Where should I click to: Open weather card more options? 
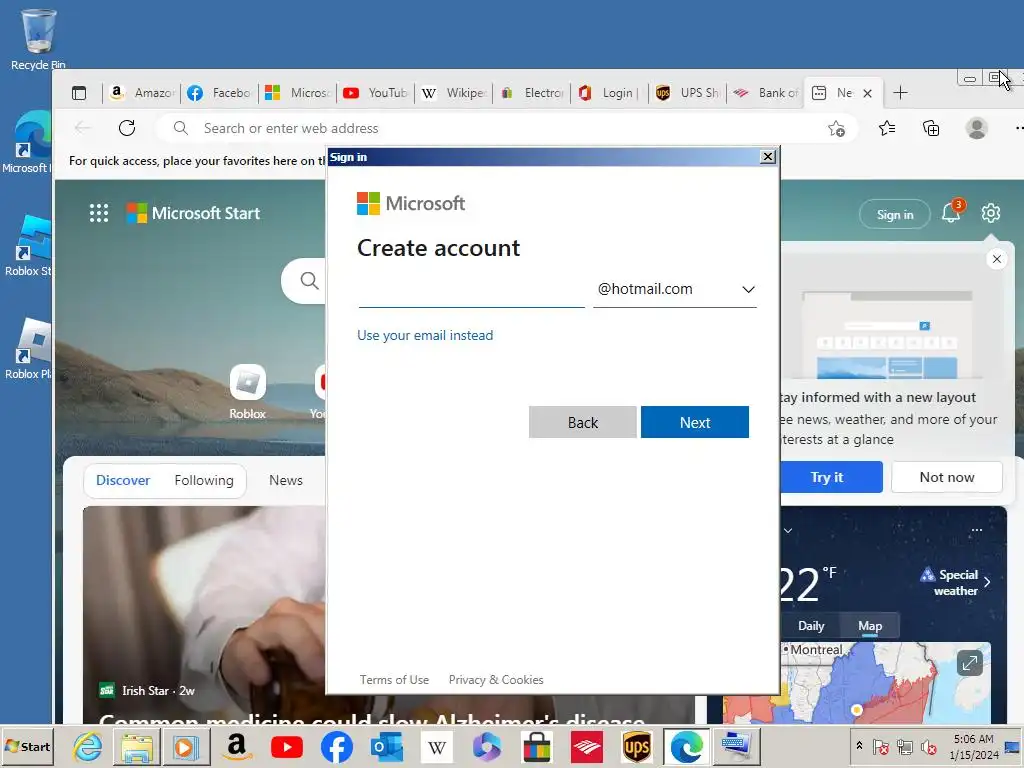[x=976, y=530]
